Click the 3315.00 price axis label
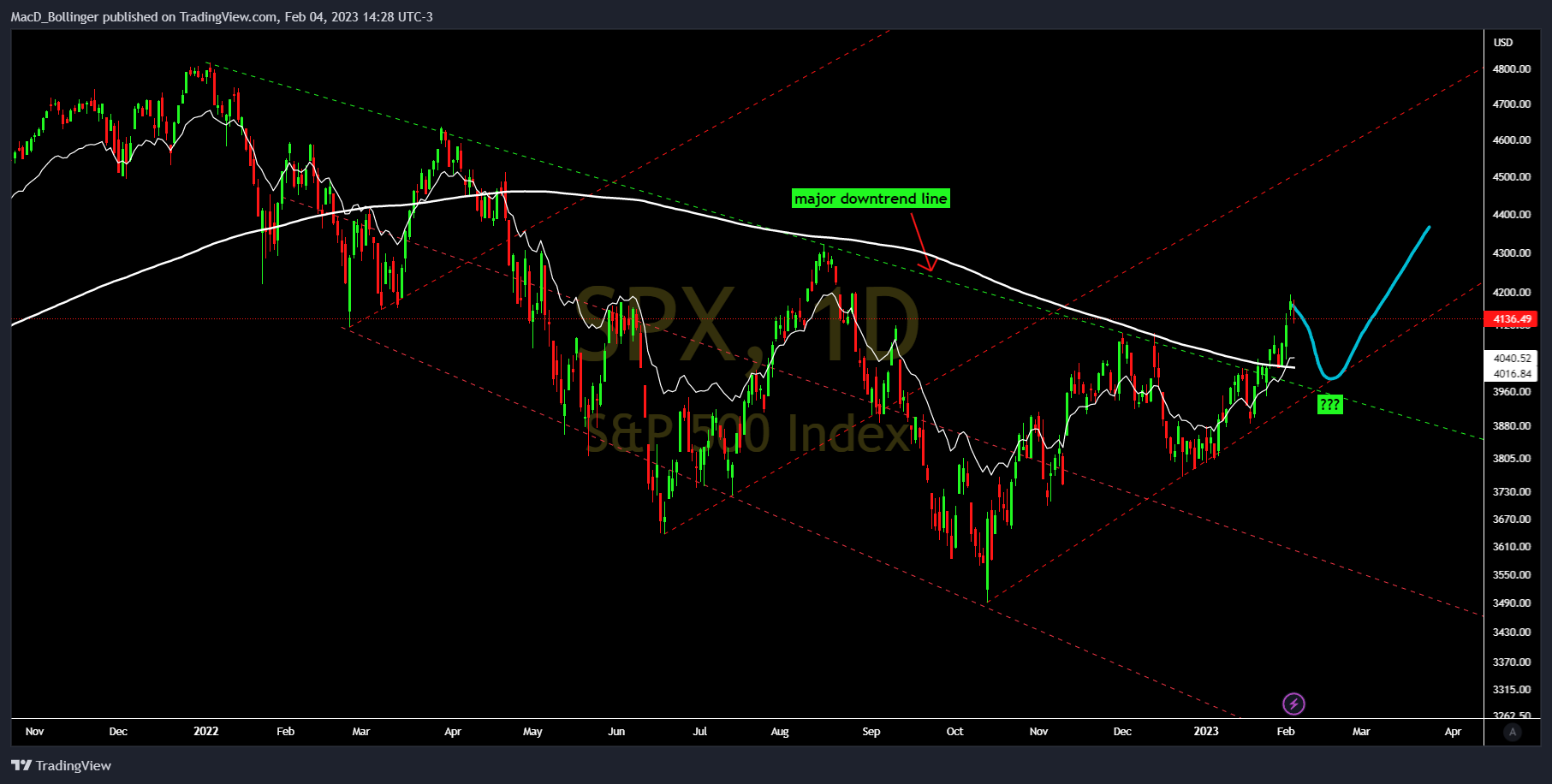Viewport: 1552px width, 784px height. 1512,689
